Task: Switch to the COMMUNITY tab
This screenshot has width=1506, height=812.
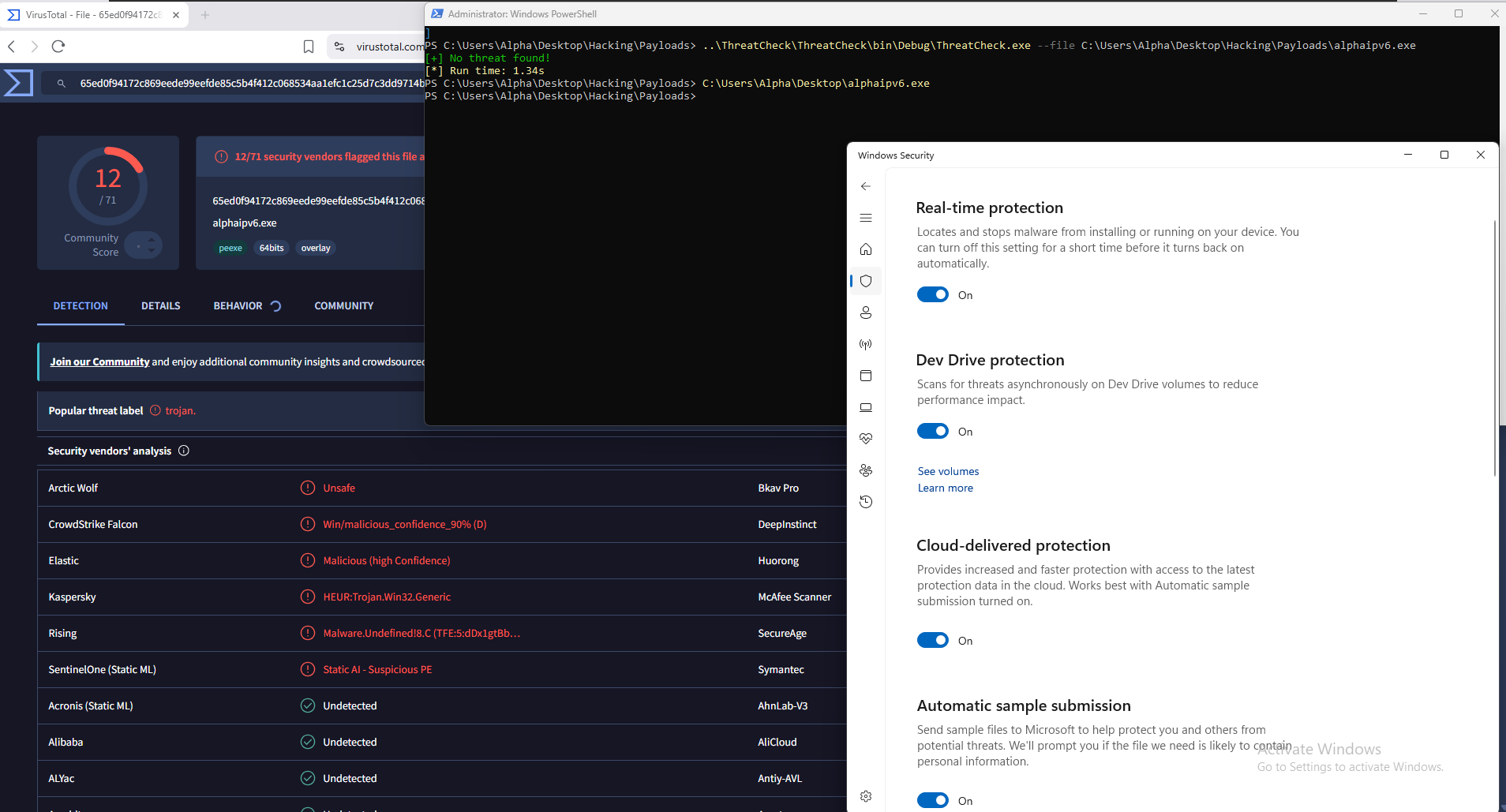Action: click(344, 306)
